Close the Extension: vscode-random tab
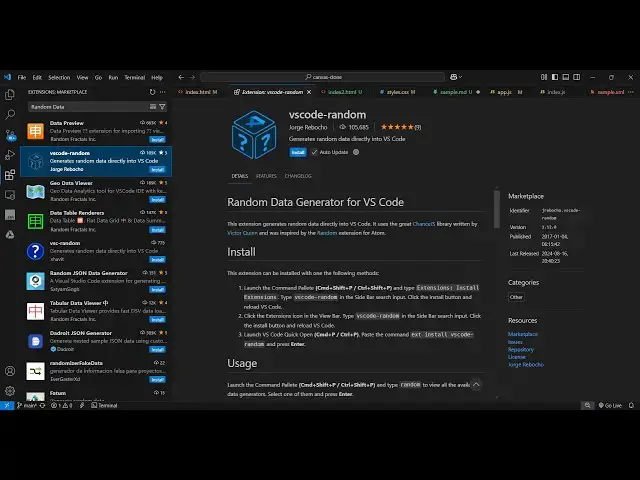Screen dimensions: 640x480 pos(309,92)
